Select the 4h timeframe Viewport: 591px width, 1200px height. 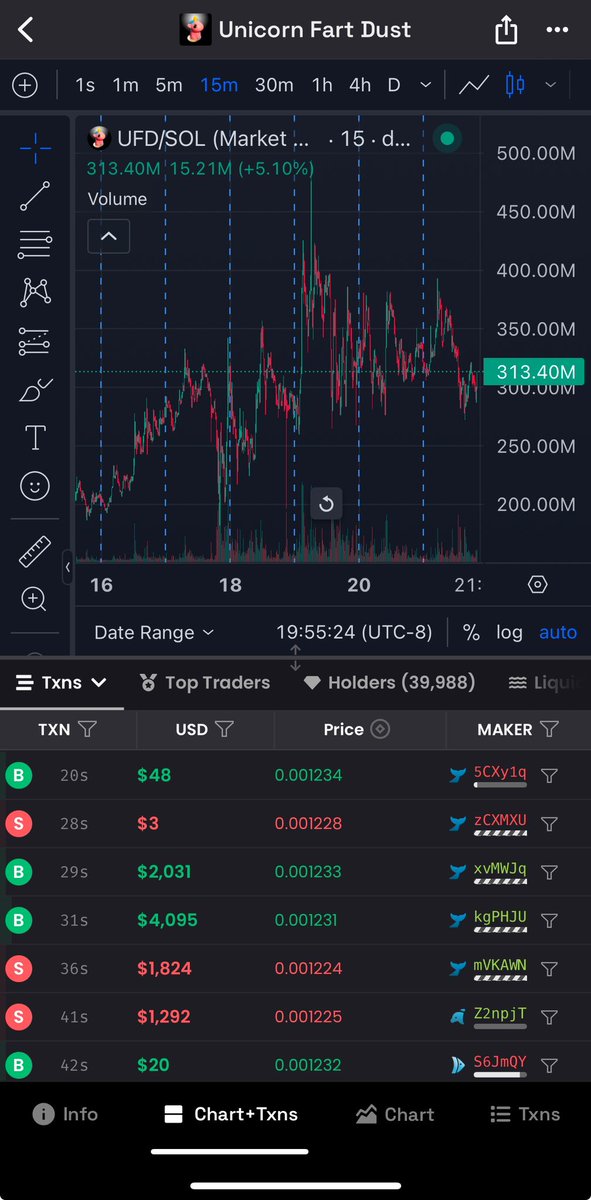click(x=360, y=85)
